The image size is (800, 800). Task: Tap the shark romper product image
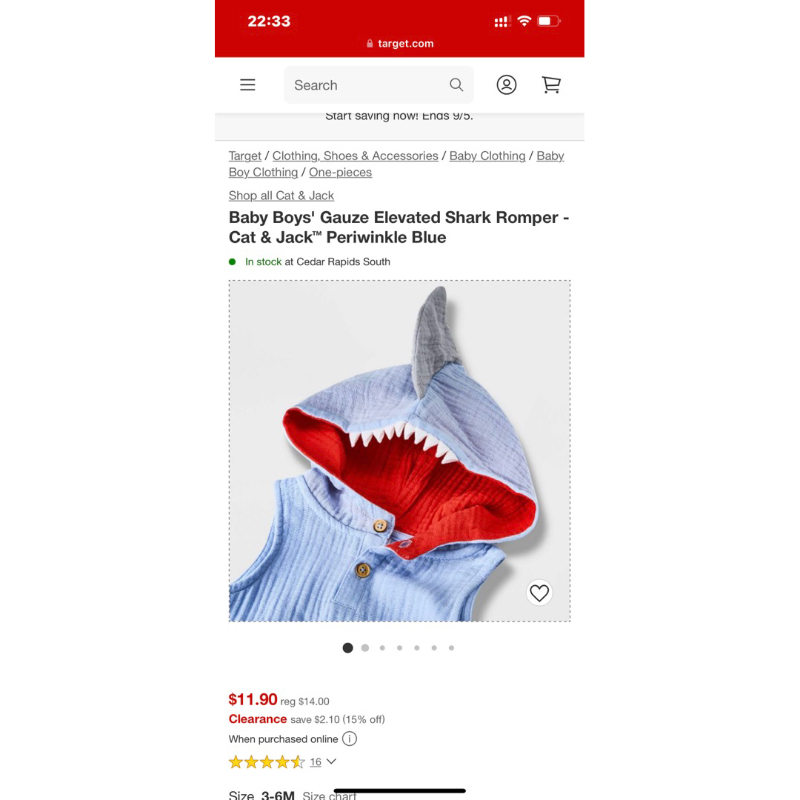pos(399,451)
